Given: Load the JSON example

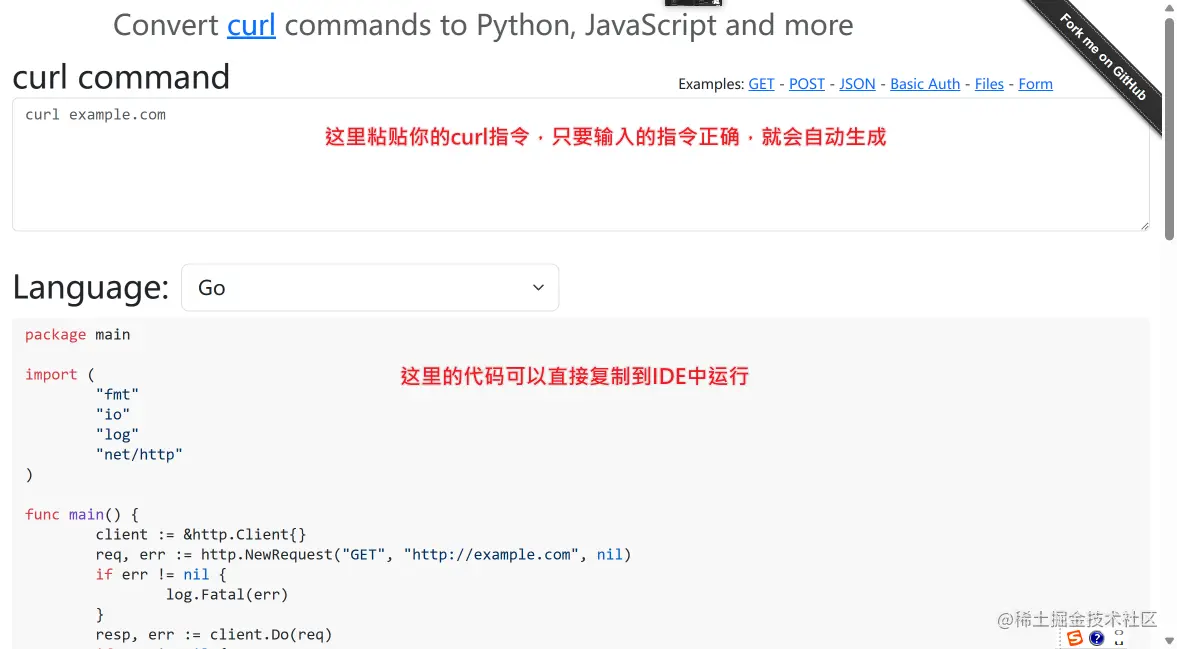Looking at the screenshot, I should click(857, 84).
